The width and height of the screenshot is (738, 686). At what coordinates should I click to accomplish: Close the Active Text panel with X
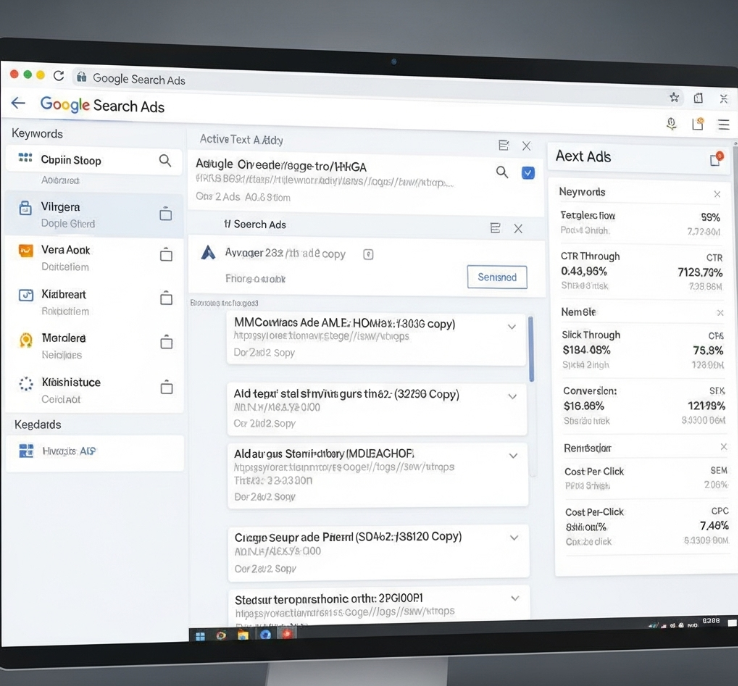tap(527, 146)
